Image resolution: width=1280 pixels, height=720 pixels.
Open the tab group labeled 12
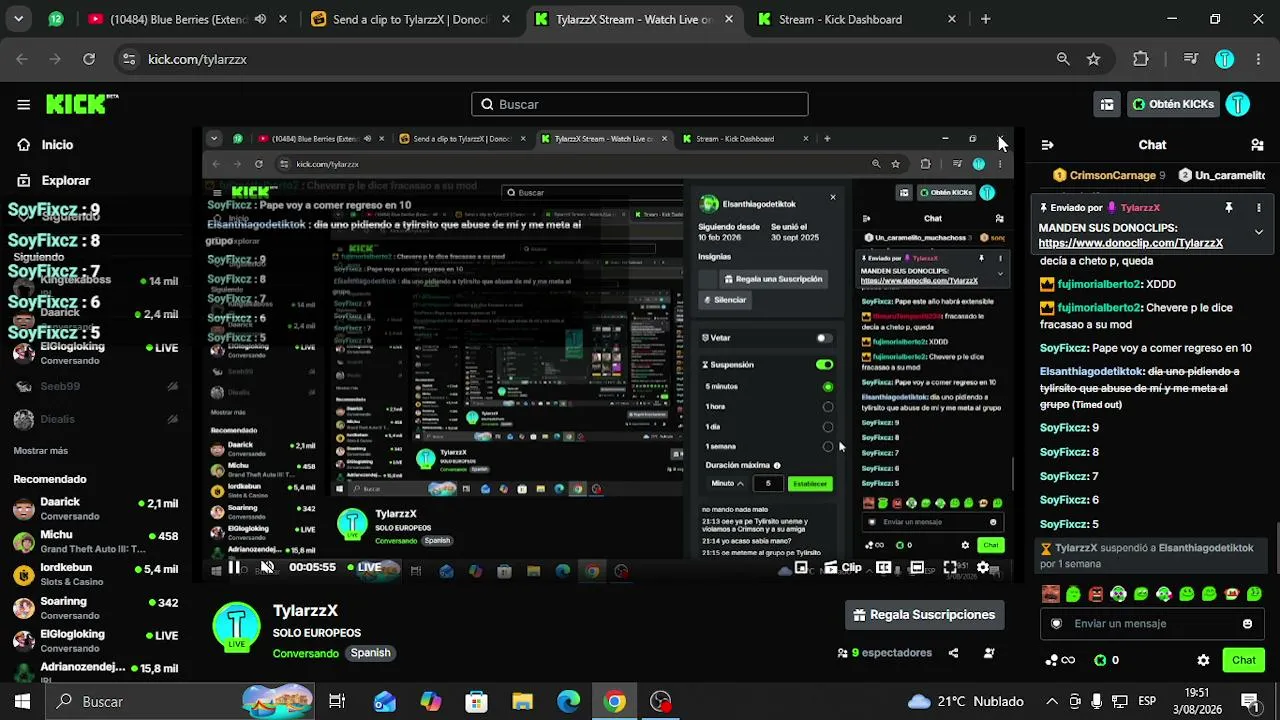56,19
